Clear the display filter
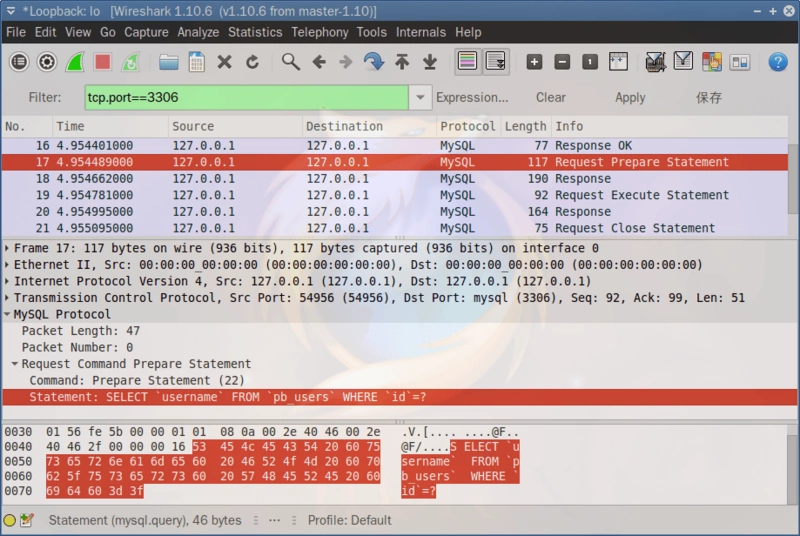 (551, 97)
